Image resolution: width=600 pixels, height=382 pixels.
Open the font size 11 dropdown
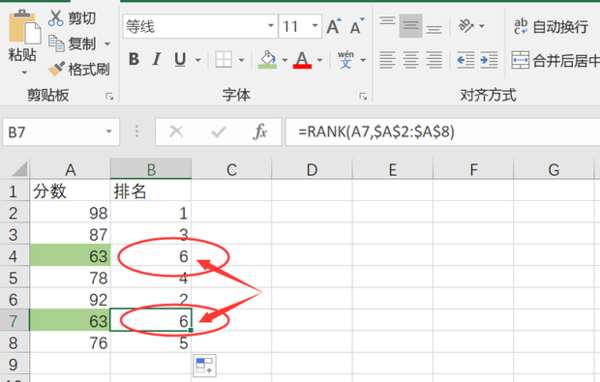tap(315, 26)
